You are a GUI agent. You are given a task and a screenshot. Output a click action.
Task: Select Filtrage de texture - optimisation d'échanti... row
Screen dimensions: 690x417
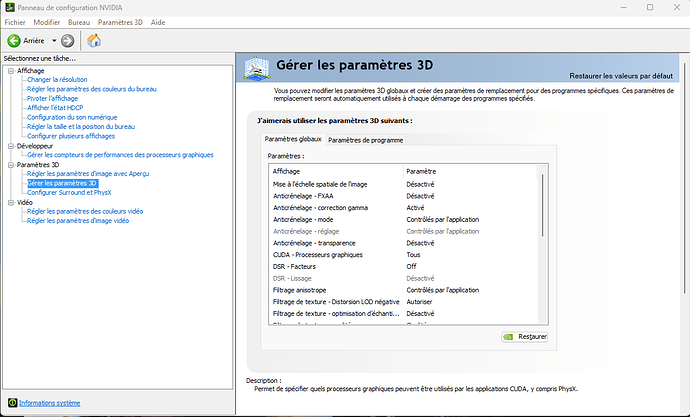tap(403, 314)
